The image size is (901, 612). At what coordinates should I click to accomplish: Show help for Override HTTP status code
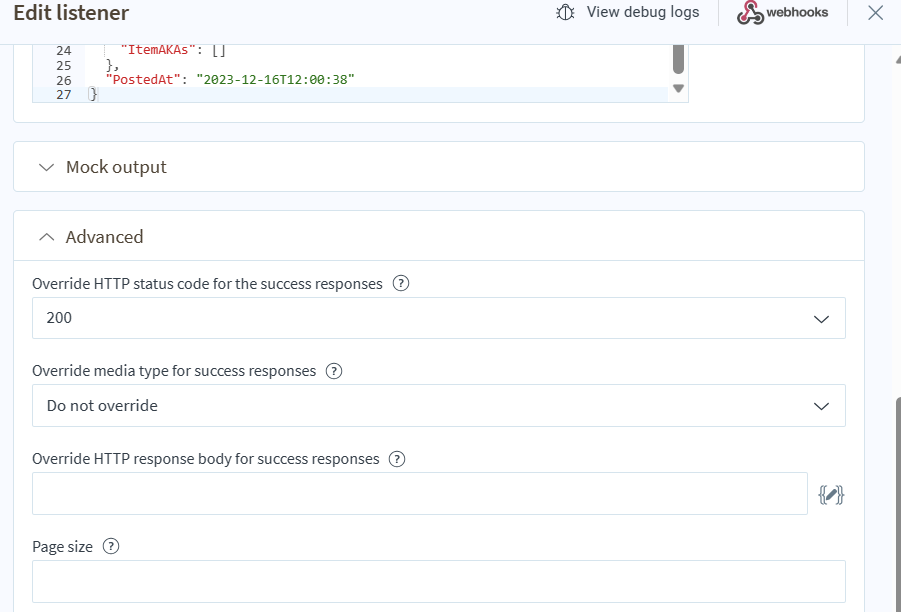click(x=401, y=283)
